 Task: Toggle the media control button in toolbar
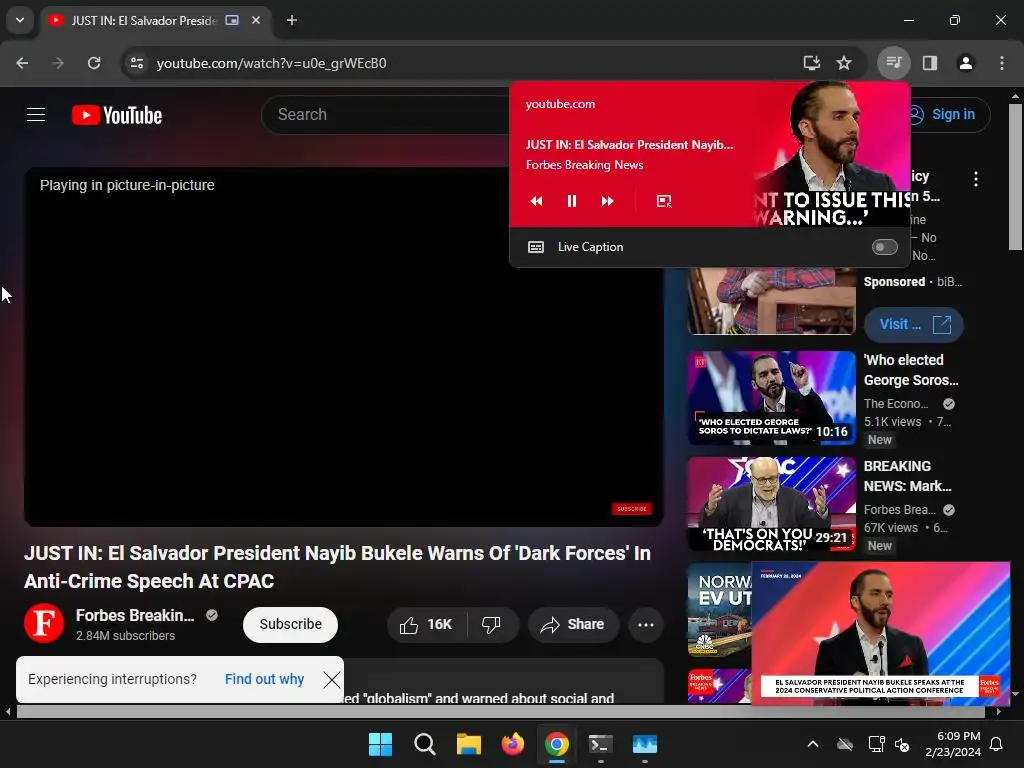[893, 63]
